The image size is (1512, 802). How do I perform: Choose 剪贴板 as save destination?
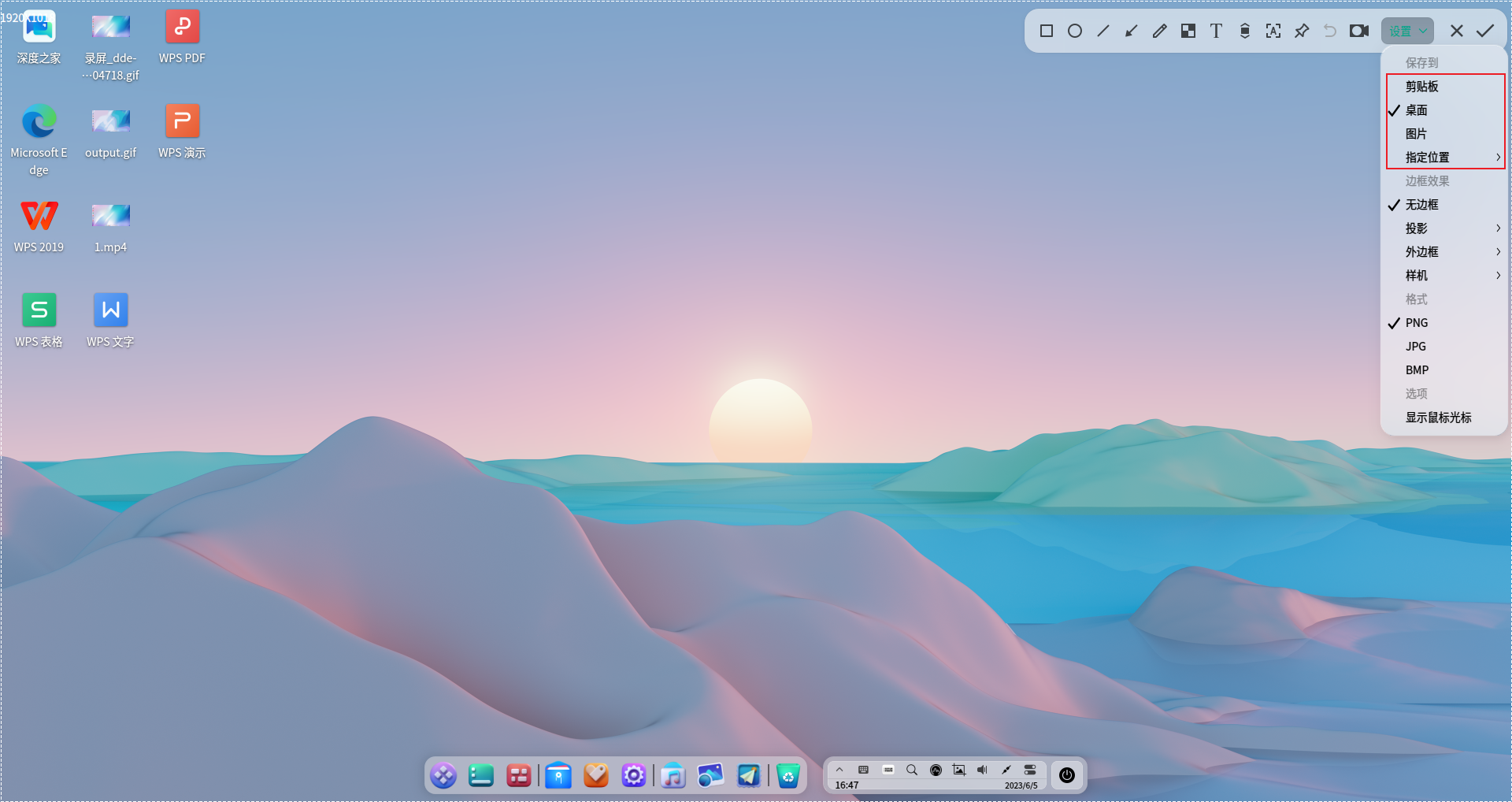click(1445, 87)
